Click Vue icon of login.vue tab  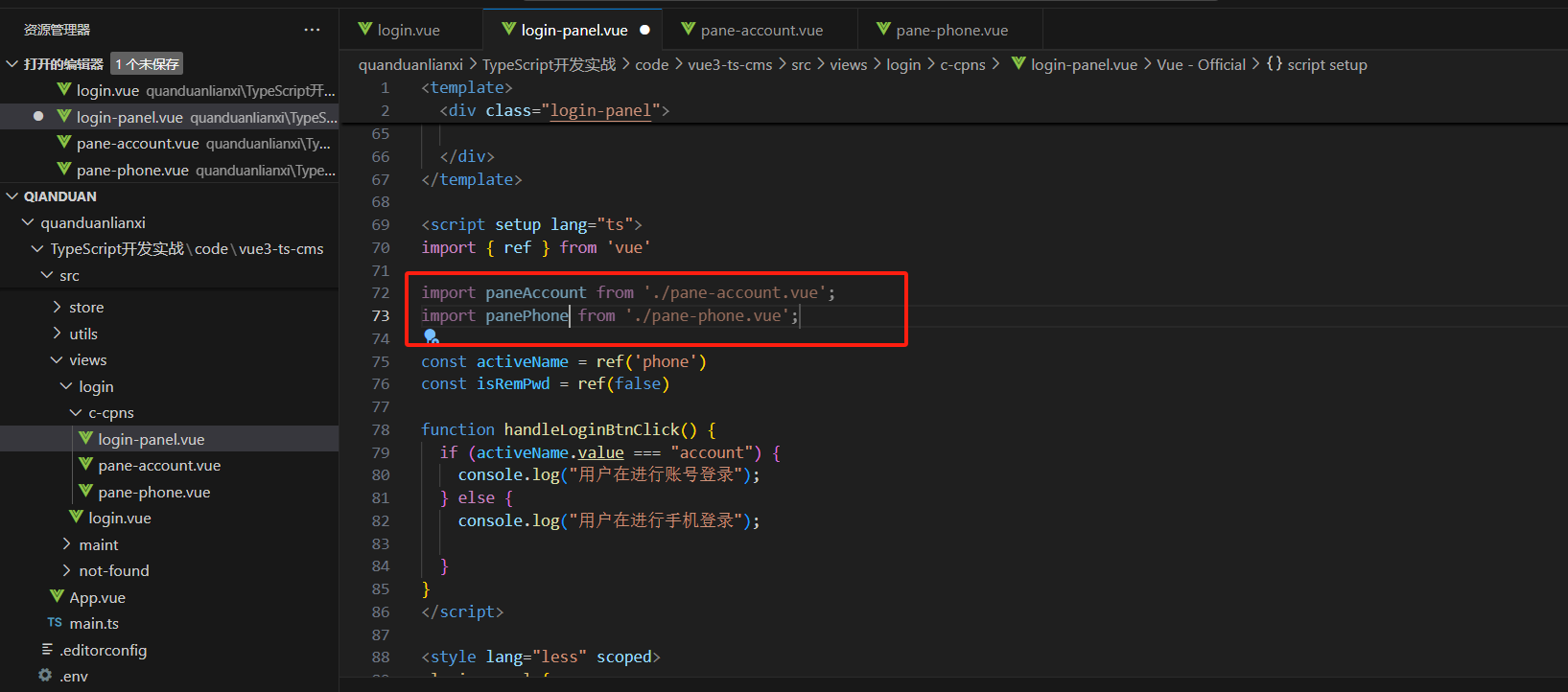click(x=364, y=29)
